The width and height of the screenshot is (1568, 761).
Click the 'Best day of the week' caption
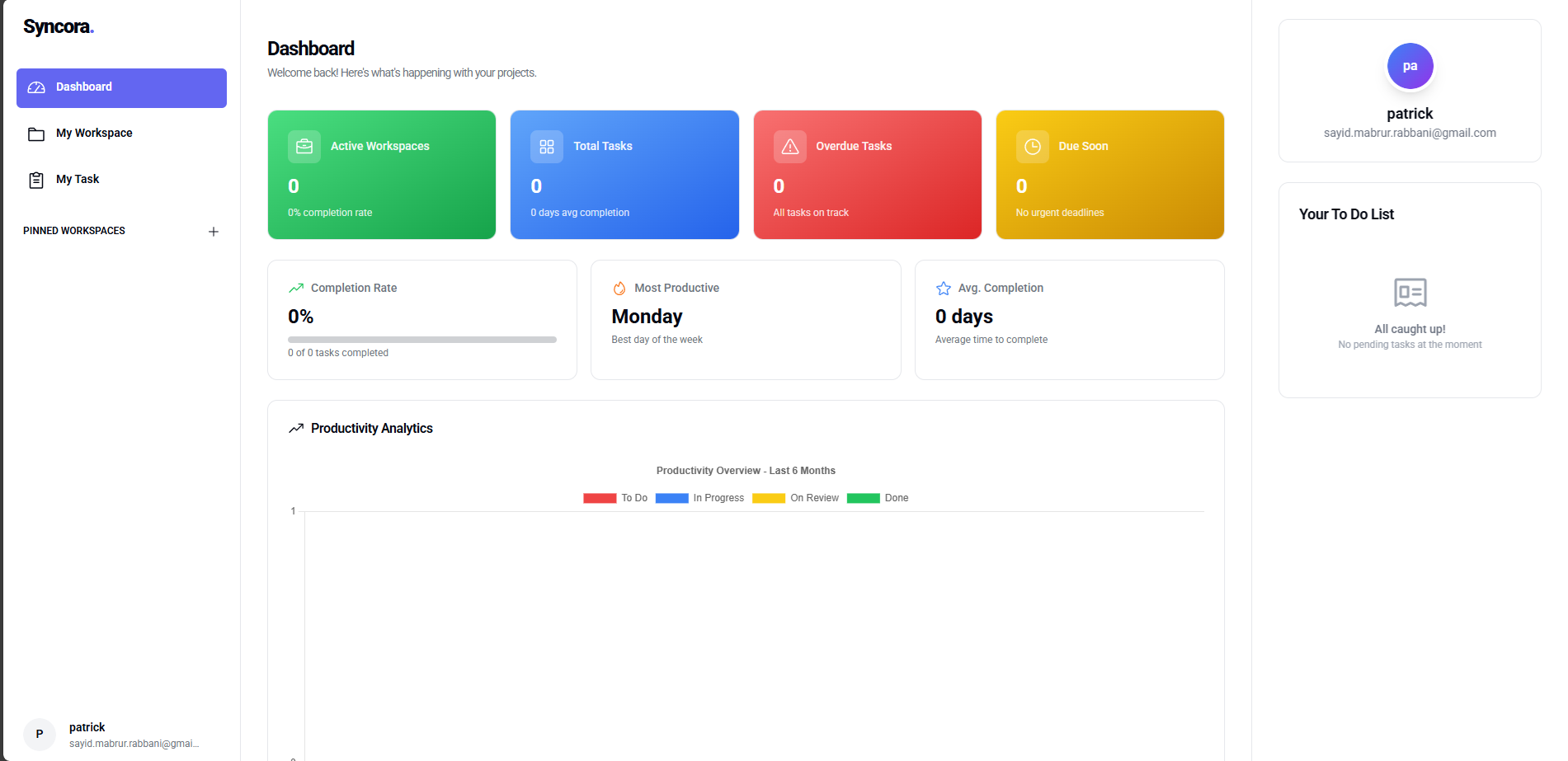pyautogui.click(x=657, y=340)
